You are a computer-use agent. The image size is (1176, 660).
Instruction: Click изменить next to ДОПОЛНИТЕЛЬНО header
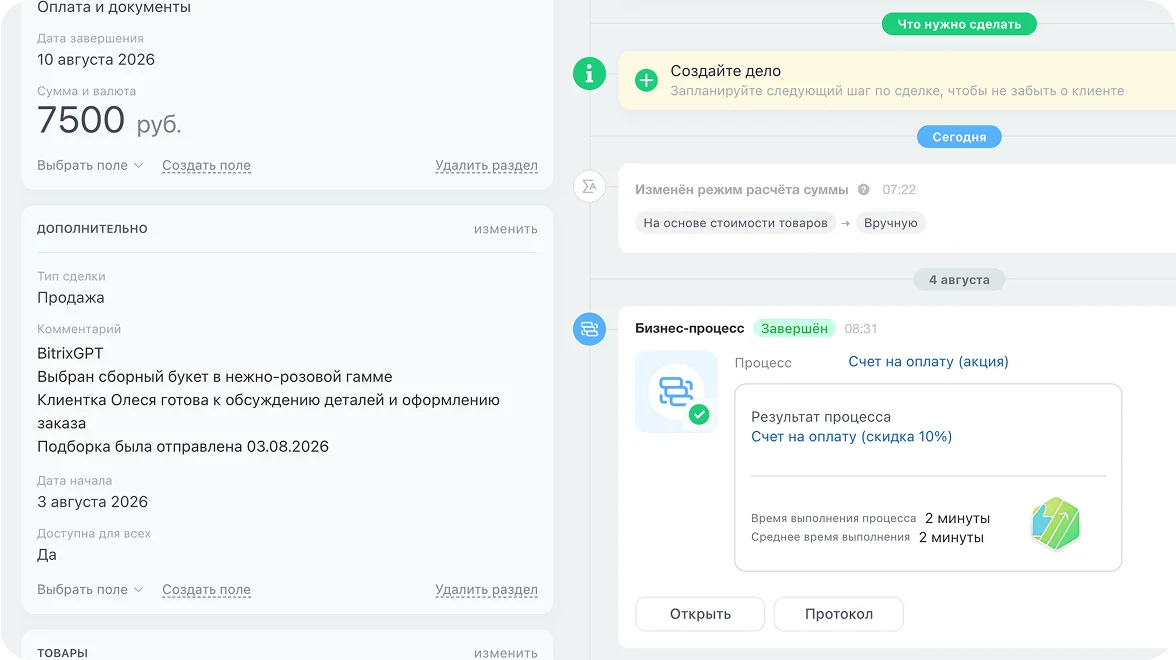click(x=506, y=230)
